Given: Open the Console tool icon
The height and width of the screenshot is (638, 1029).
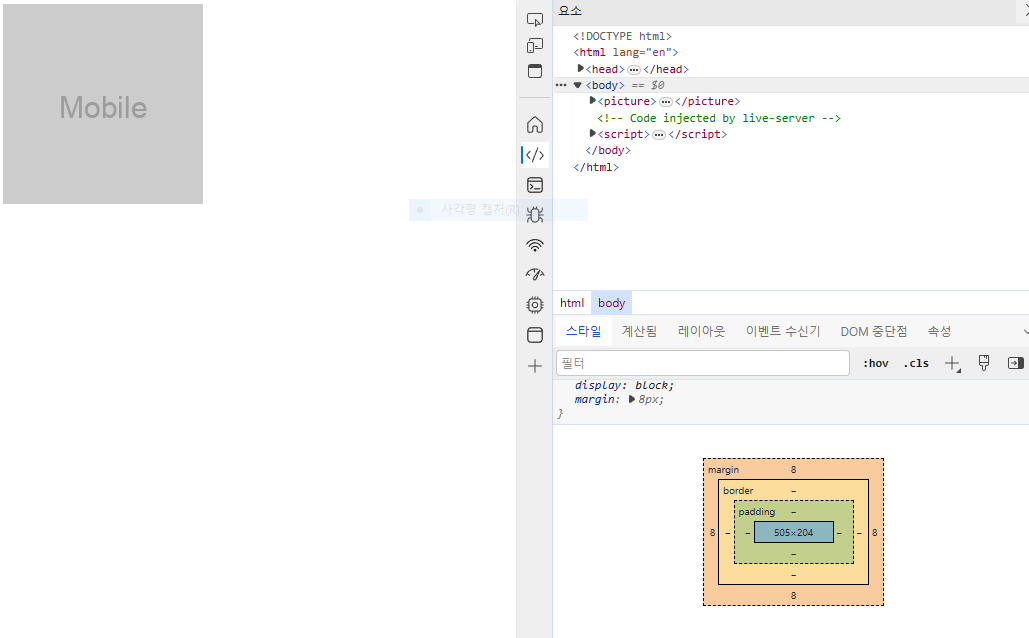Looking at the screenshot, I should tap(535, 185).
